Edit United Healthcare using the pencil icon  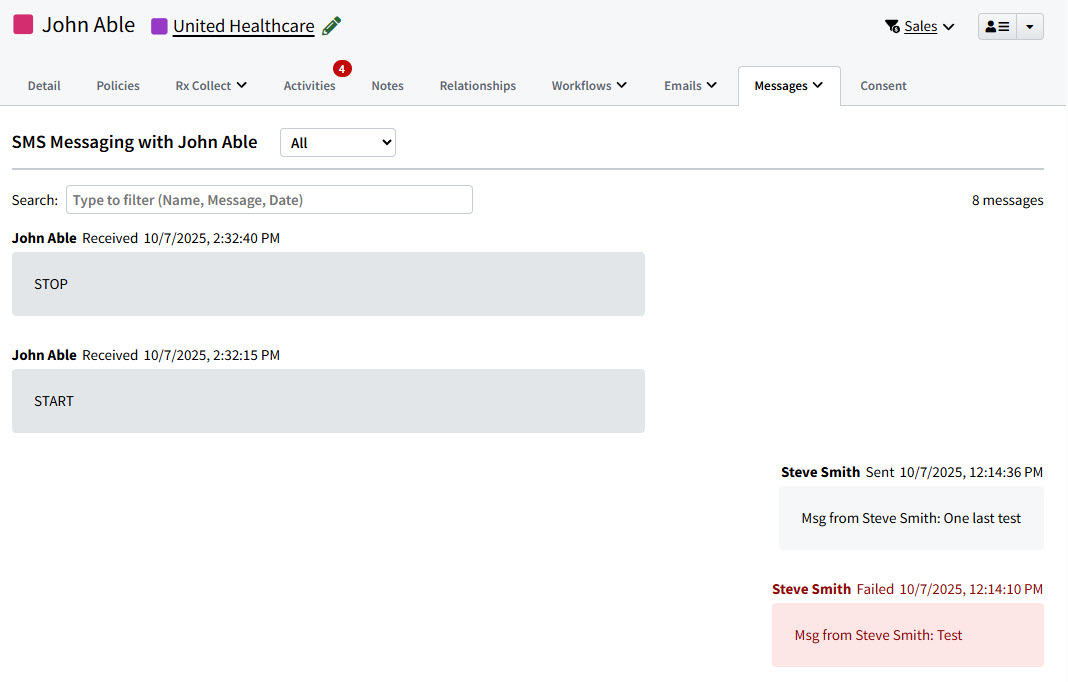pyautogui.click(x=331, y=26)
